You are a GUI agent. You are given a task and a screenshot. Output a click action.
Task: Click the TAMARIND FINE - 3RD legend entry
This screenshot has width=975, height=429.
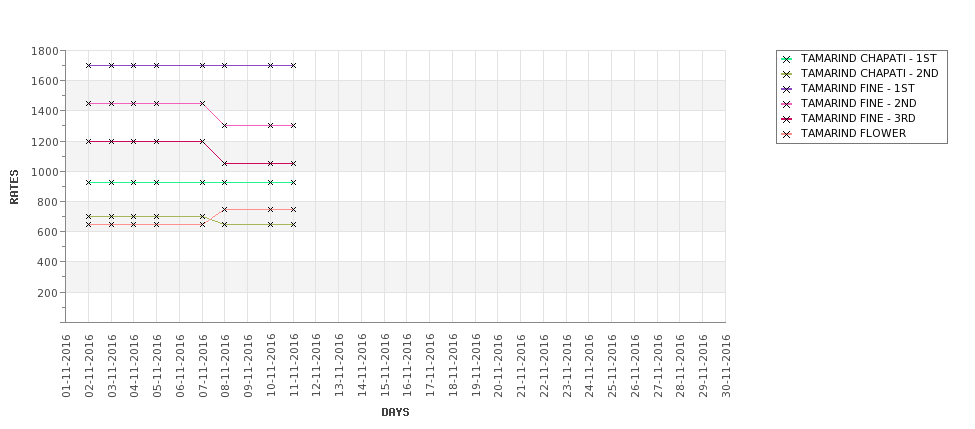(848, 118)
